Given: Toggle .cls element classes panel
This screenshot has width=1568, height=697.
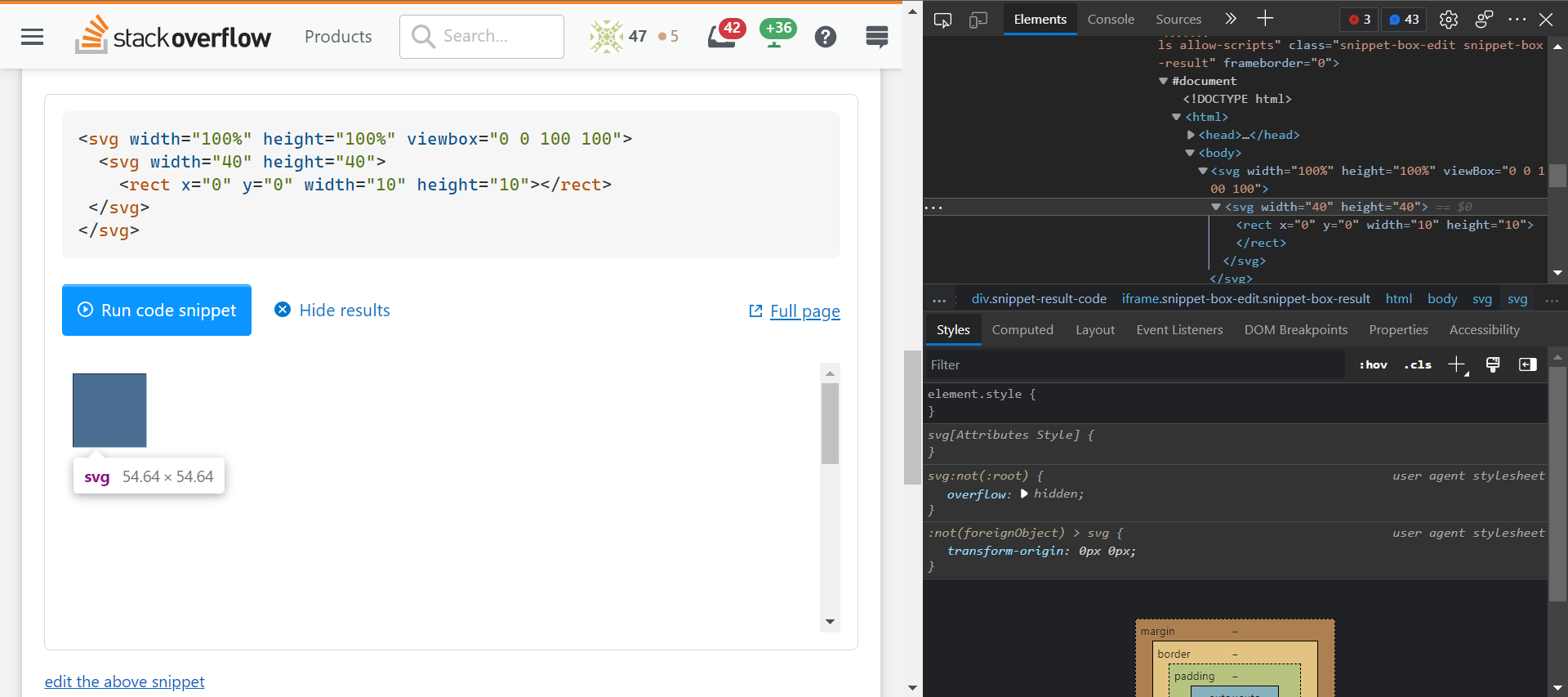Looking at the screenshot, I should pyautogui.click(x=1418, y=365).
